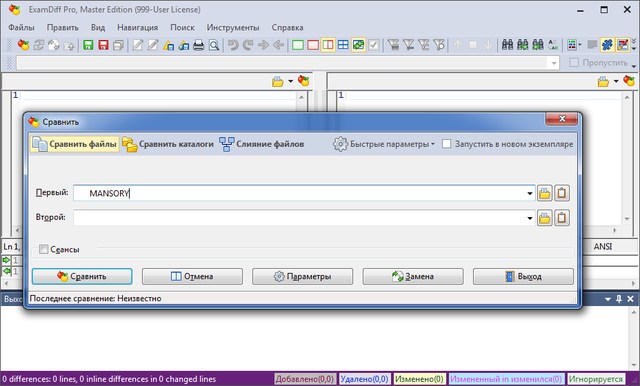
Task: Select the Сравнить файлы tab
Action: coord(75,144)
